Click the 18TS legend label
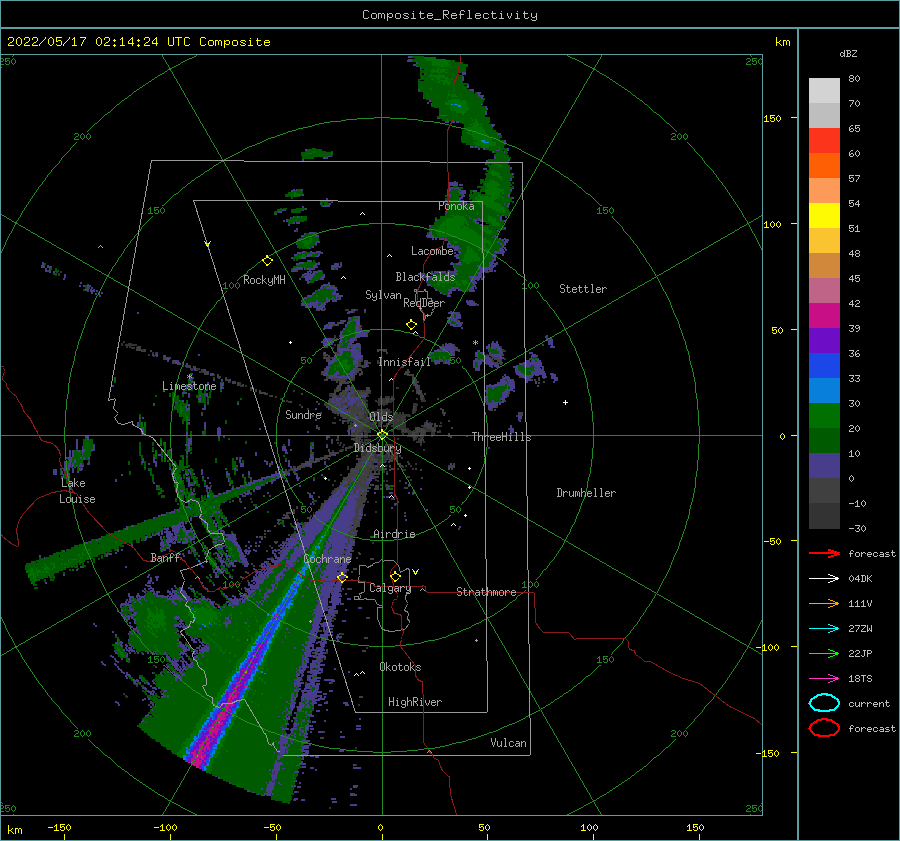Viewport: 900px width, 841px height. click(860, 679)
